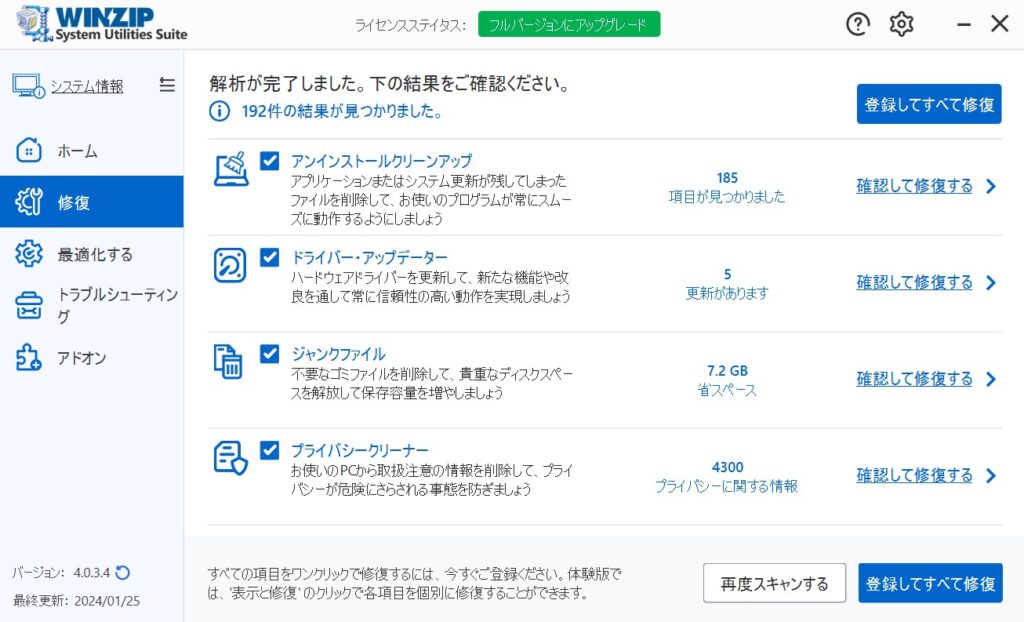Uncheck the アンインストールクリーンアップ checkbox

coord(270,161)
